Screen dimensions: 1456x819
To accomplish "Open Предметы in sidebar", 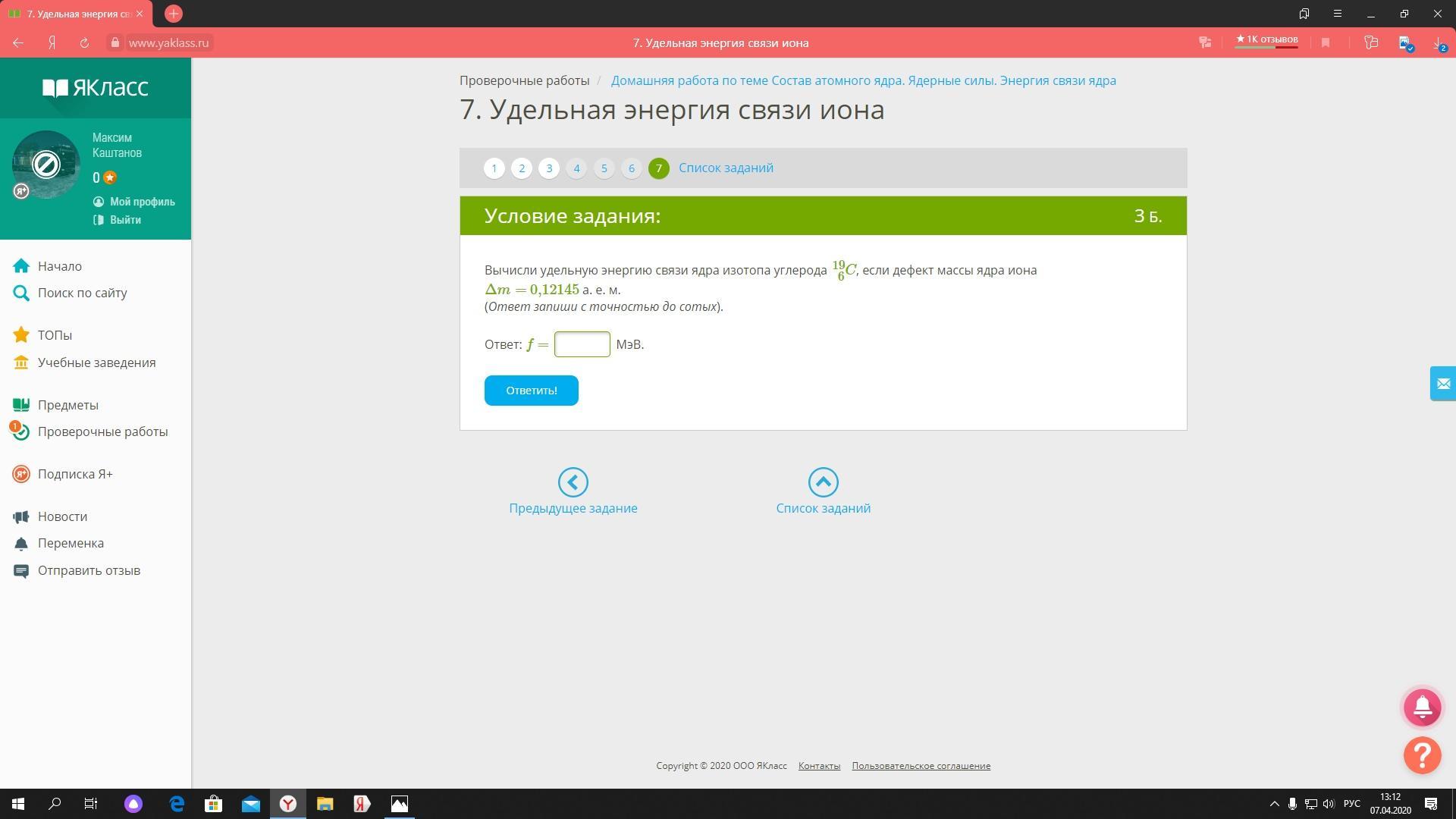I will point(67,405).
